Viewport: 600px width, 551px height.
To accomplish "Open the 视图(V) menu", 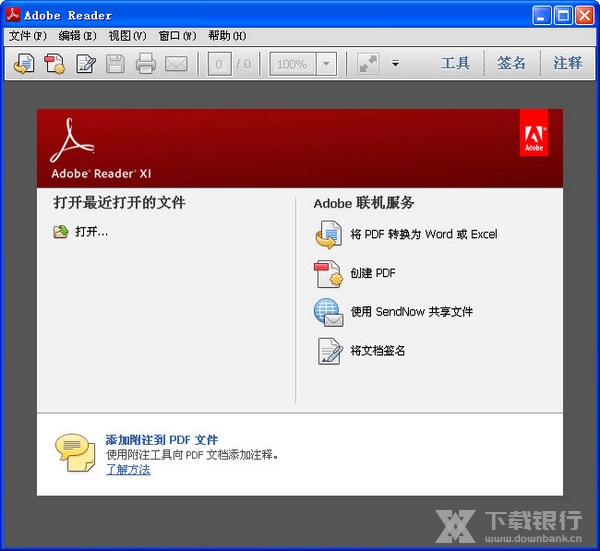I will pyautogui.click(x=127, y=36).
